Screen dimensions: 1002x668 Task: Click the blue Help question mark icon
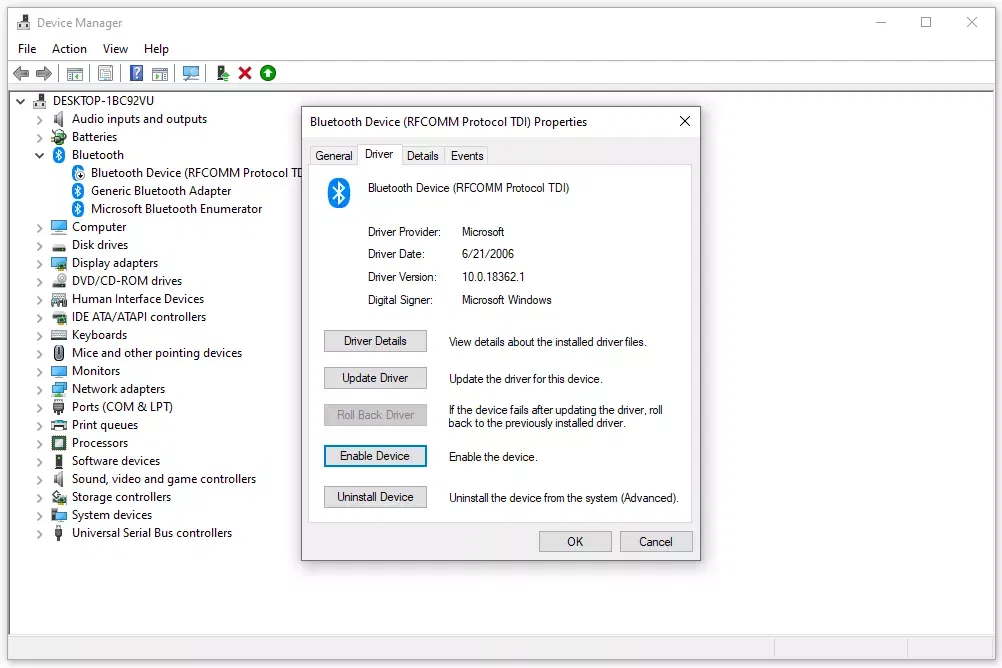click(136, 74)
